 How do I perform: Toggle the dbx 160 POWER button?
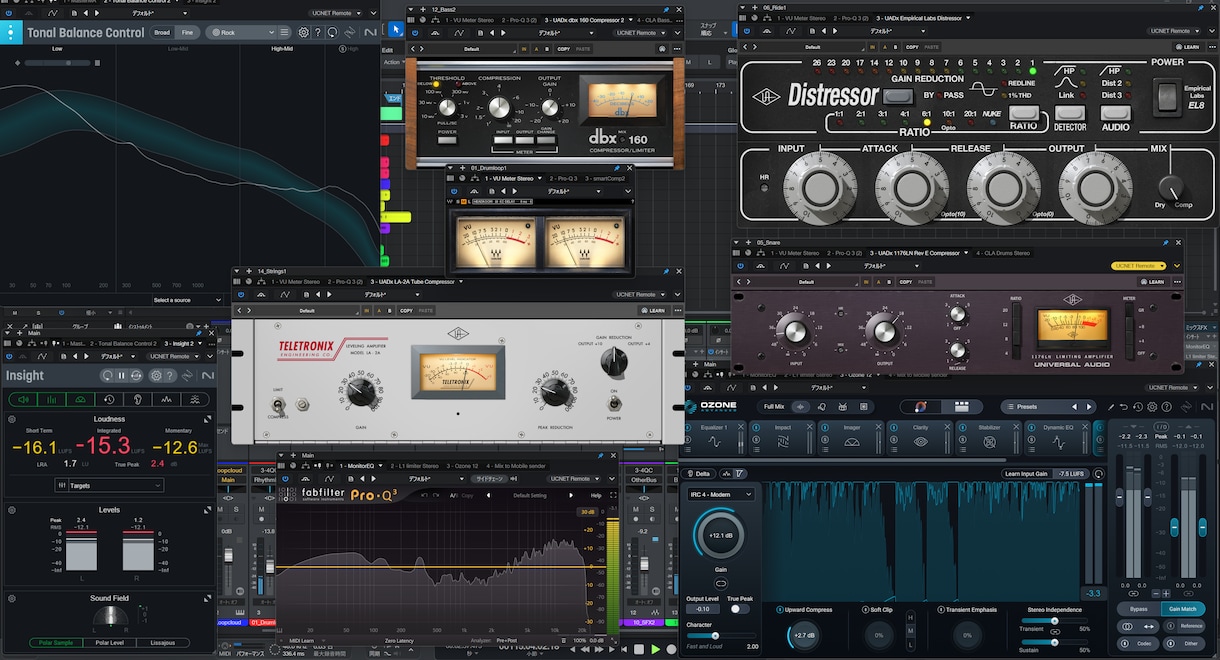pos(446,140)
